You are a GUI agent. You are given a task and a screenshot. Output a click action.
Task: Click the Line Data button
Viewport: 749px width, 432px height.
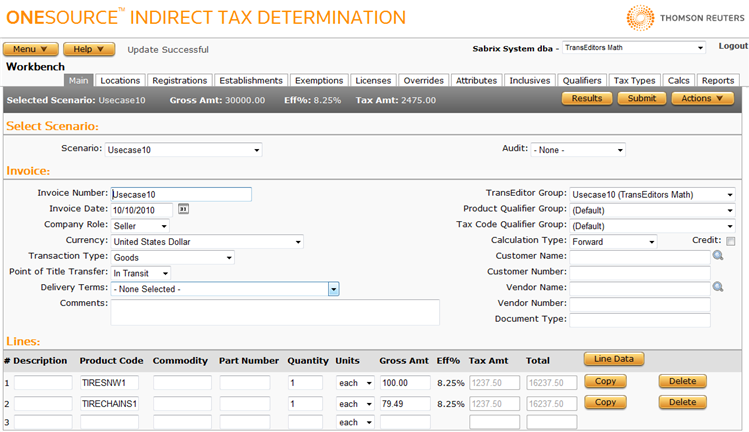click(613, 358)
